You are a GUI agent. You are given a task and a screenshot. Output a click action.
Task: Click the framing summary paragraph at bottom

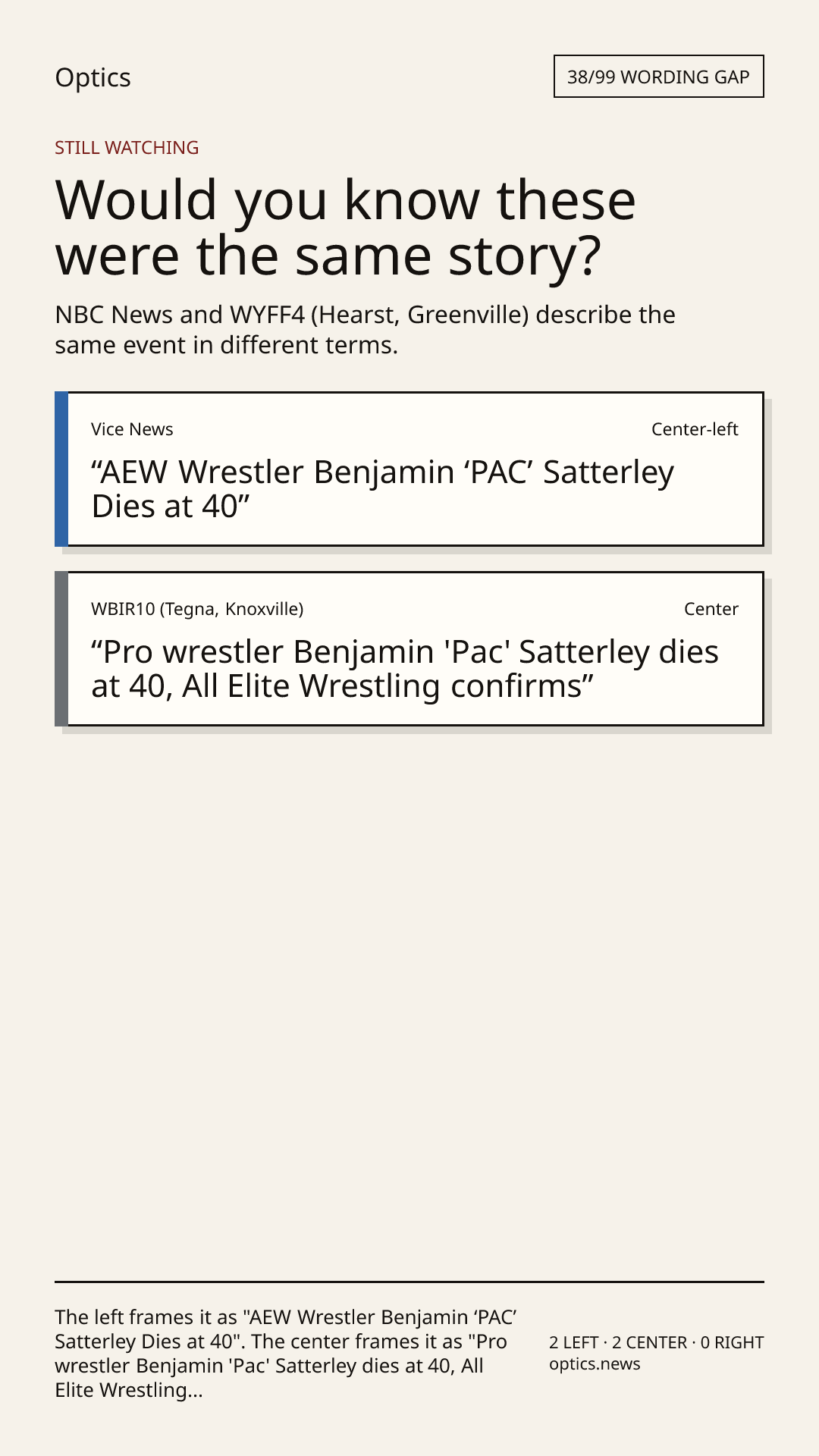pos(286,1354)
